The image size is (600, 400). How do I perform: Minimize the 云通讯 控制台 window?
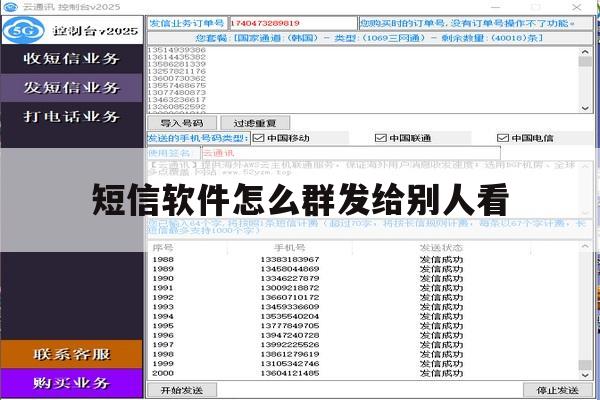(x=496, y=7)
